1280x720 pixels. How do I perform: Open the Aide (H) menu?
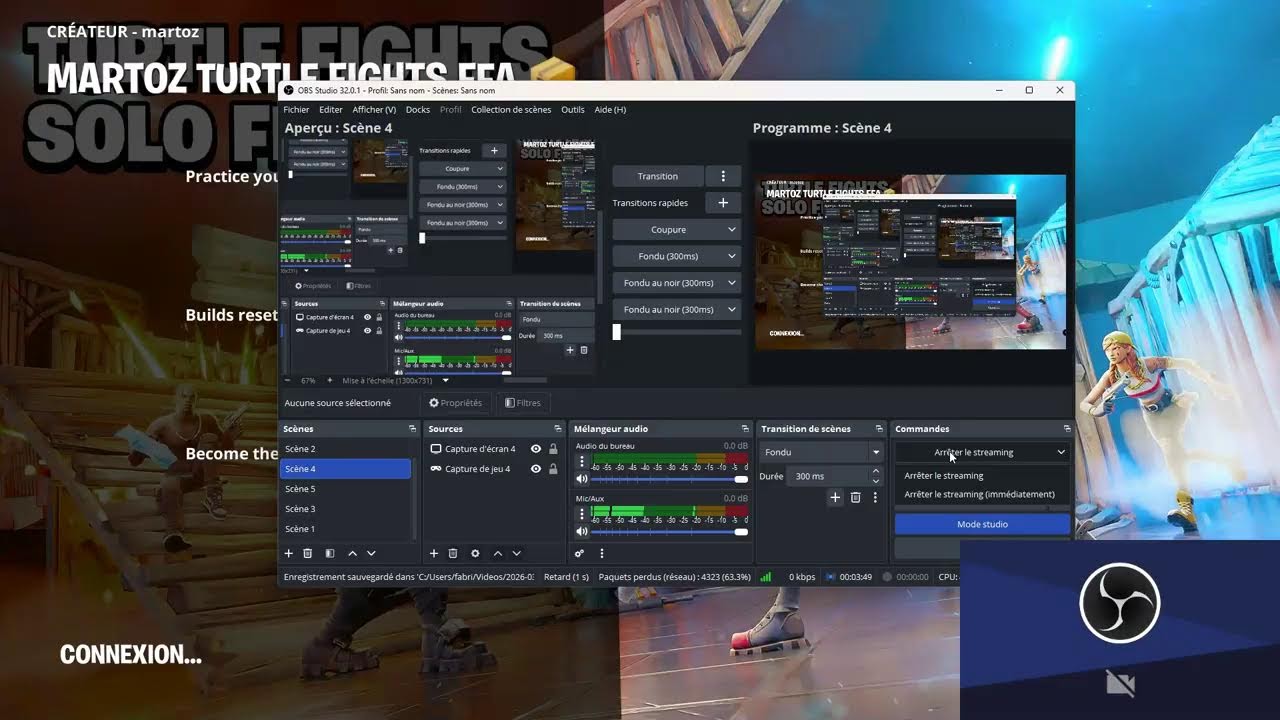610,110
